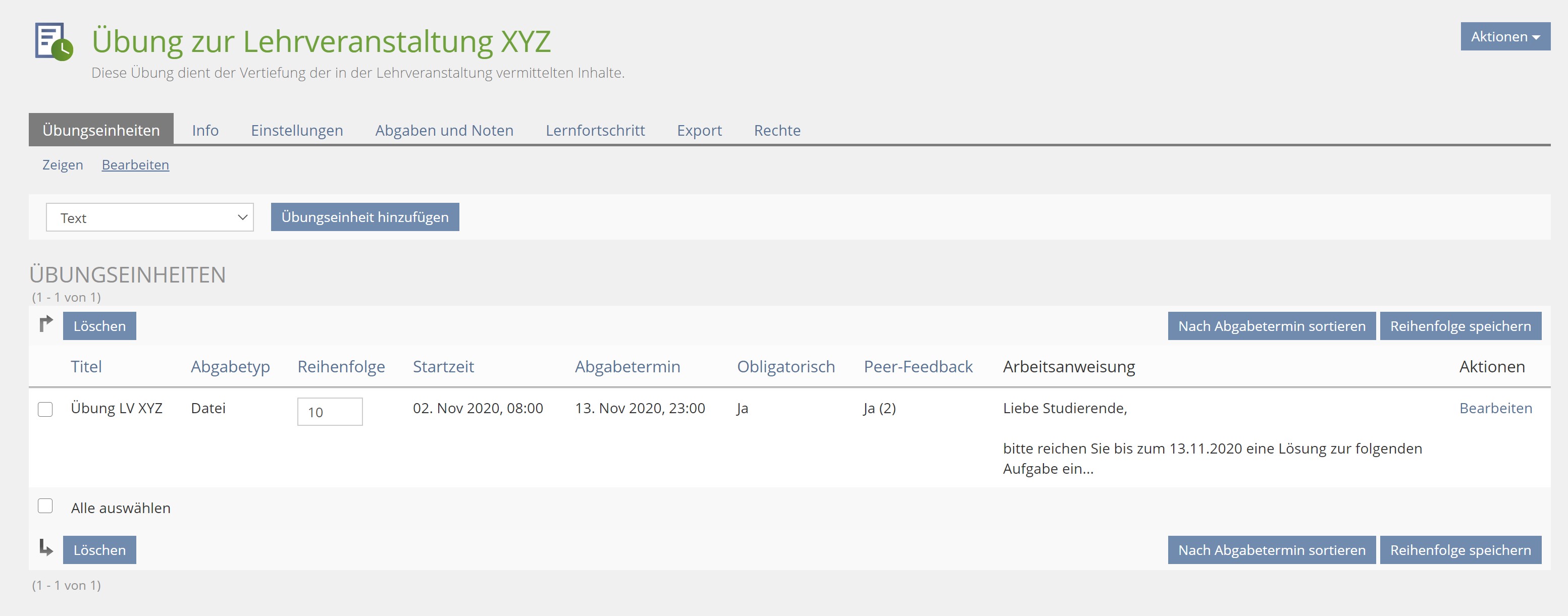Click the exercise icon next to the page title
1568x616 pixels.
pyautogui.click(x=54, y=41)
